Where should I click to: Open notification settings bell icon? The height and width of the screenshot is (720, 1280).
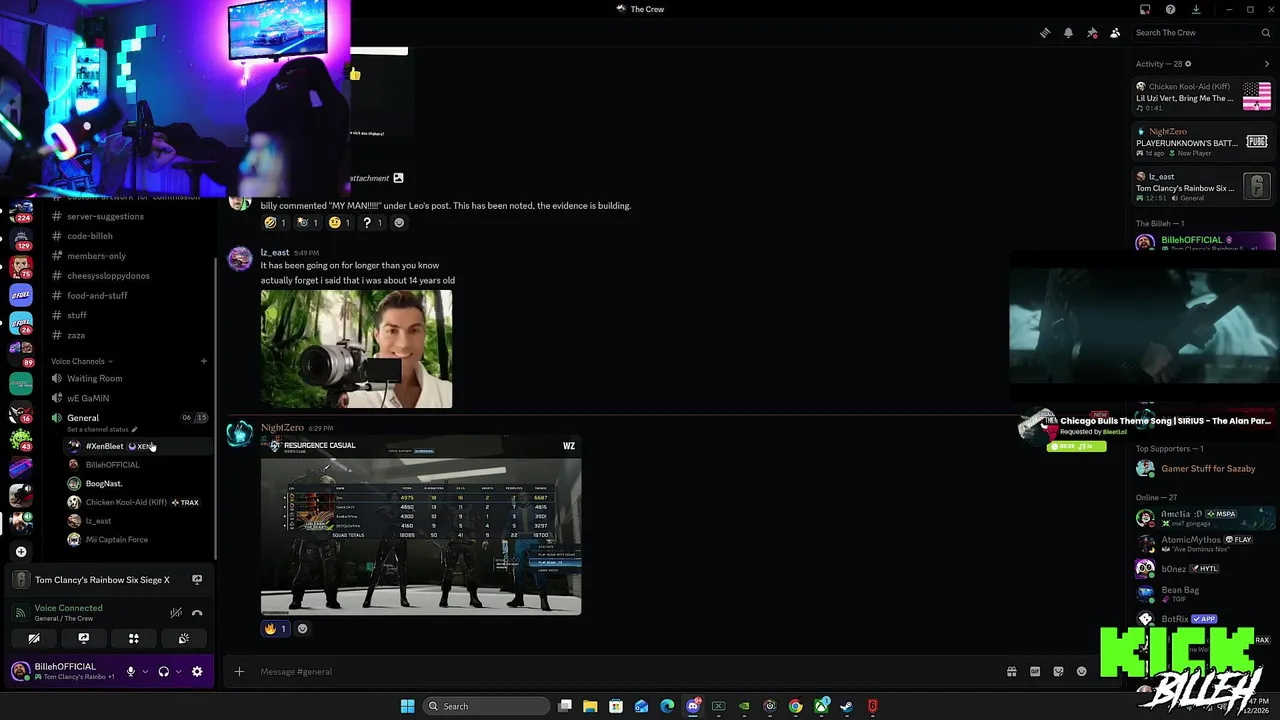1068,33
